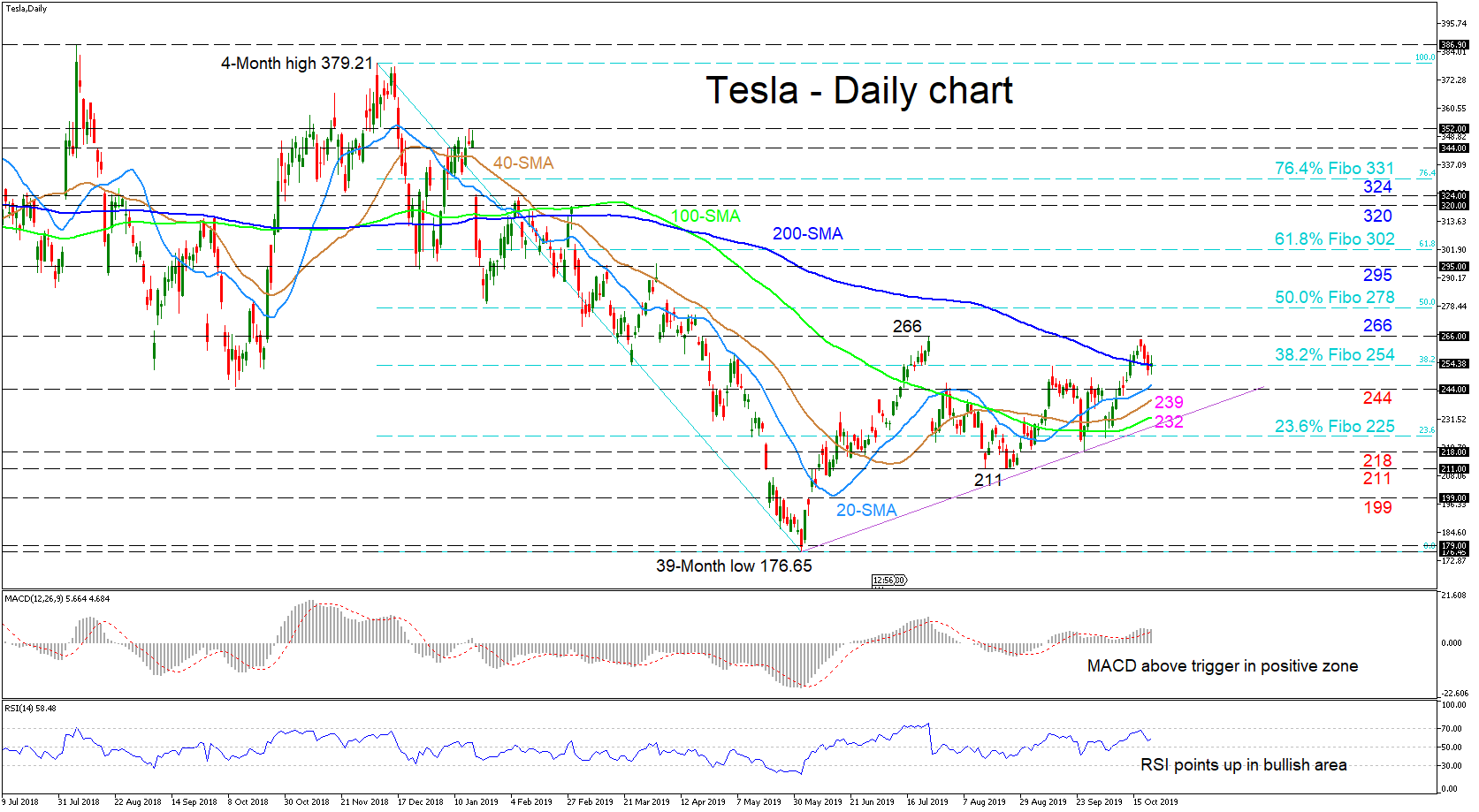Click the 386.90 price axis tag
Image resolution: width=1479 pixels, height=812 pixels.
[1453, 44]
